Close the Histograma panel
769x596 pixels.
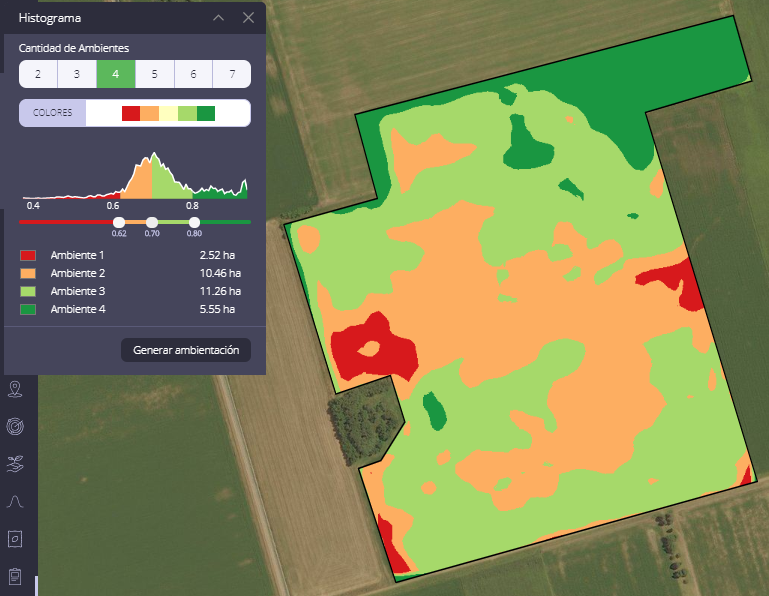coord(248,18)
